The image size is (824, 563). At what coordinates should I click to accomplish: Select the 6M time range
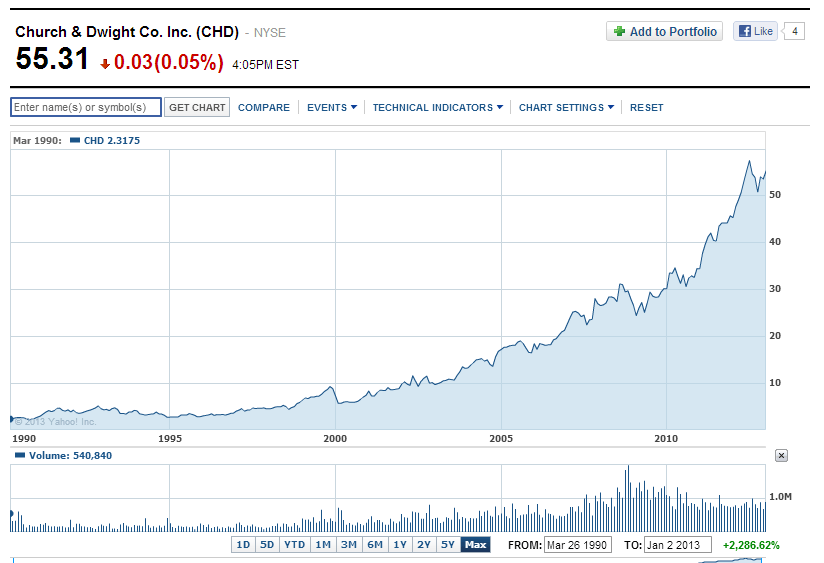(x=375, y=545)
